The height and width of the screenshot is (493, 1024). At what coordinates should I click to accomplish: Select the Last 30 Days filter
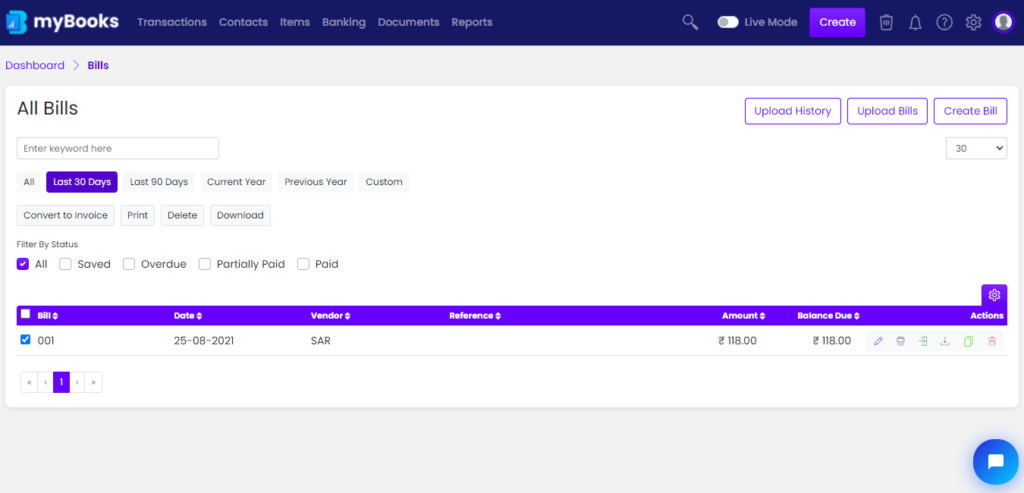[x=82, y=182]
